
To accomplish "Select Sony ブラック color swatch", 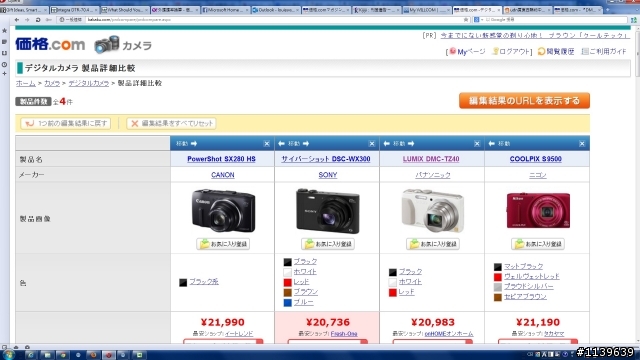I will click(x=287, y=262).
